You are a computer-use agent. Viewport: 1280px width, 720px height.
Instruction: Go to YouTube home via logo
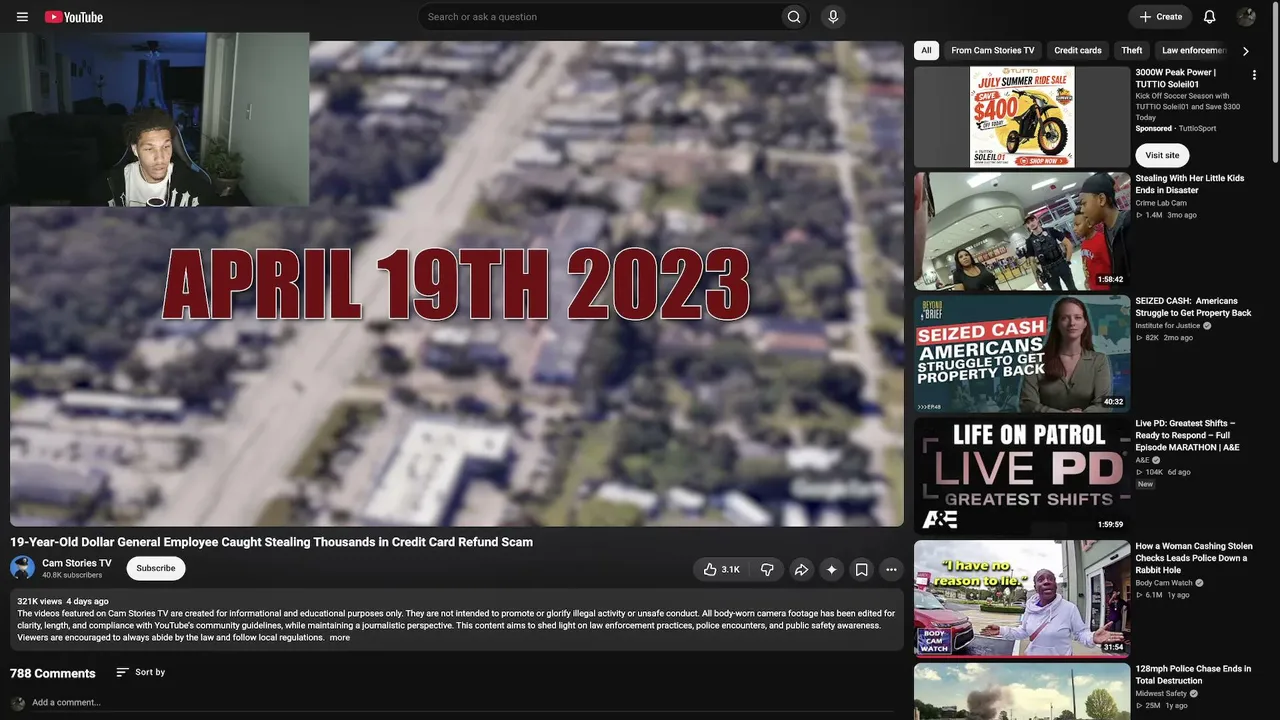74,17
